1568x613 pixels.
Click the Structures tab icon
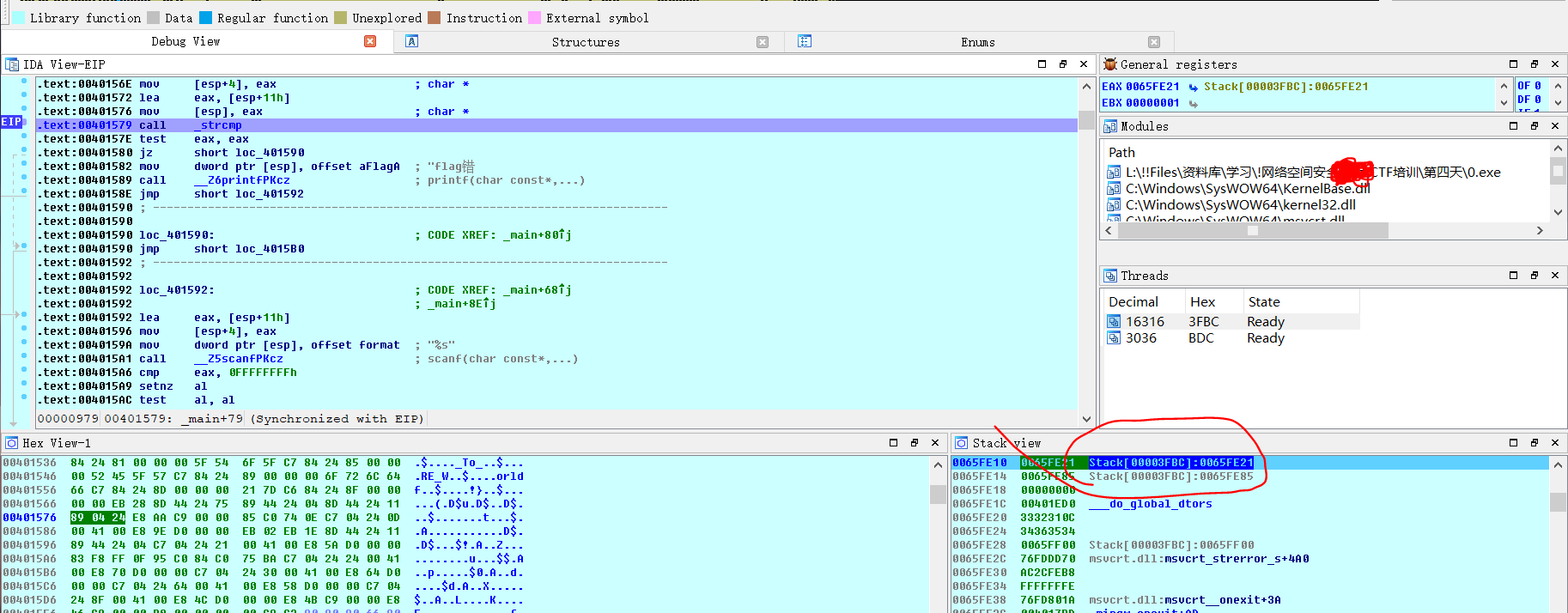click(412, 41)
